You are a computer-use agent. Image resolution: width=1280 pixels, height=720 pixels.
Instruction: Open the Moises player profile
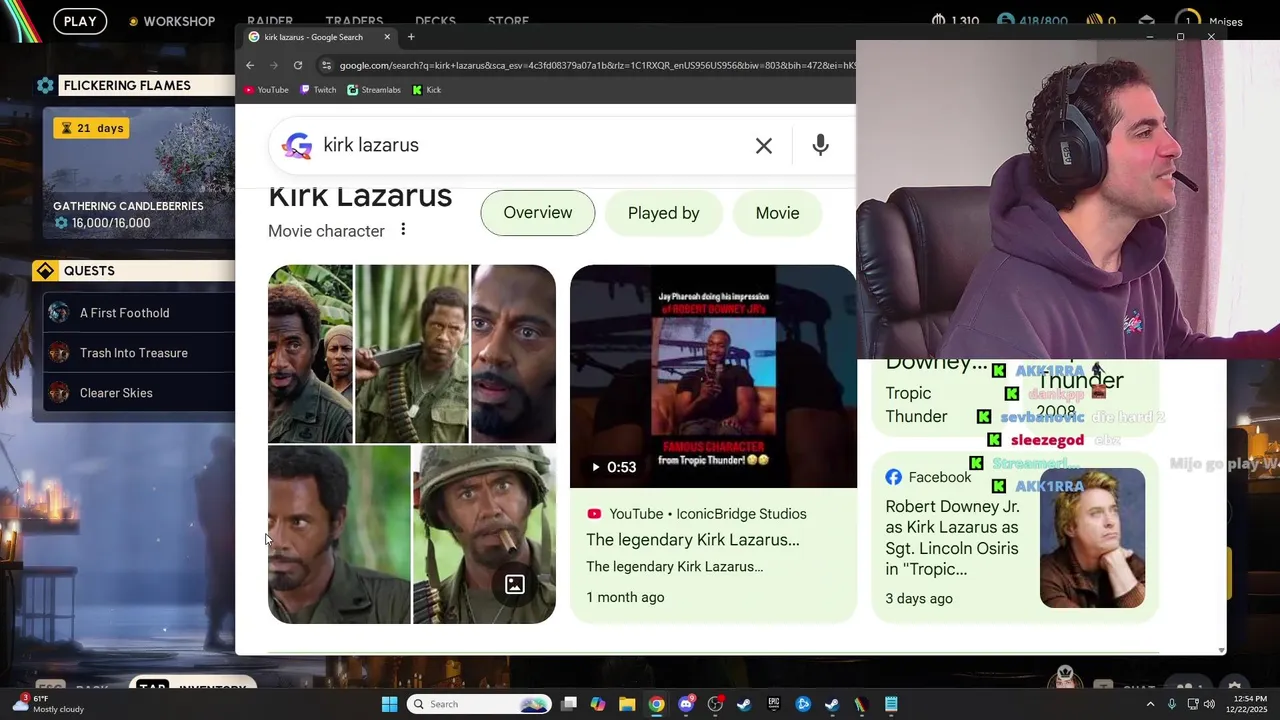(x=1210, y=21)
